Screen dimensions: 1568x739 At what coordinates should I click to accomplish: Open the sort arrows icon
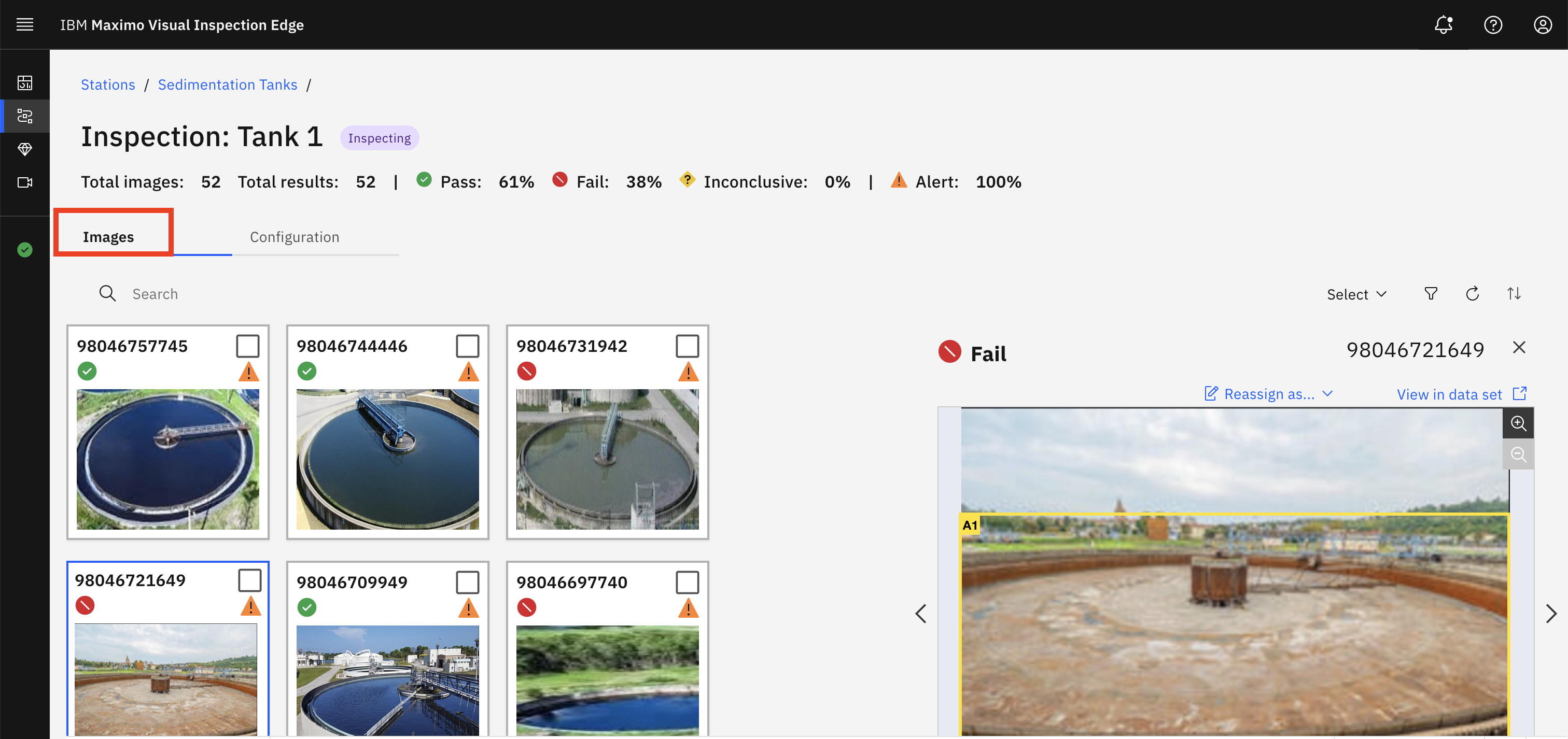1514,294
